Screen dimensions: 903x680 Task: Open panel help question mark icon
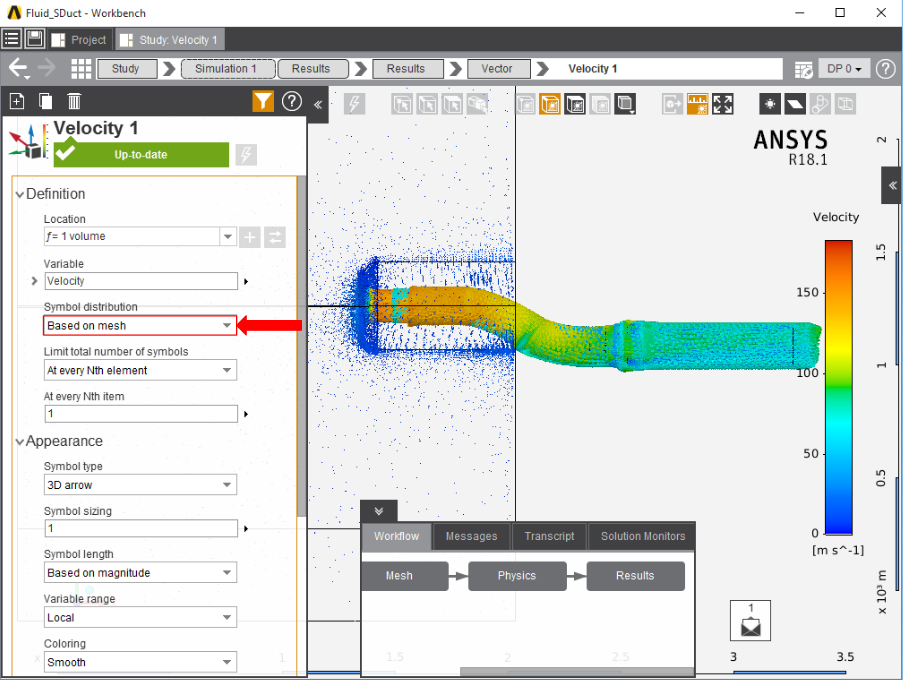(x=292, y=101)
